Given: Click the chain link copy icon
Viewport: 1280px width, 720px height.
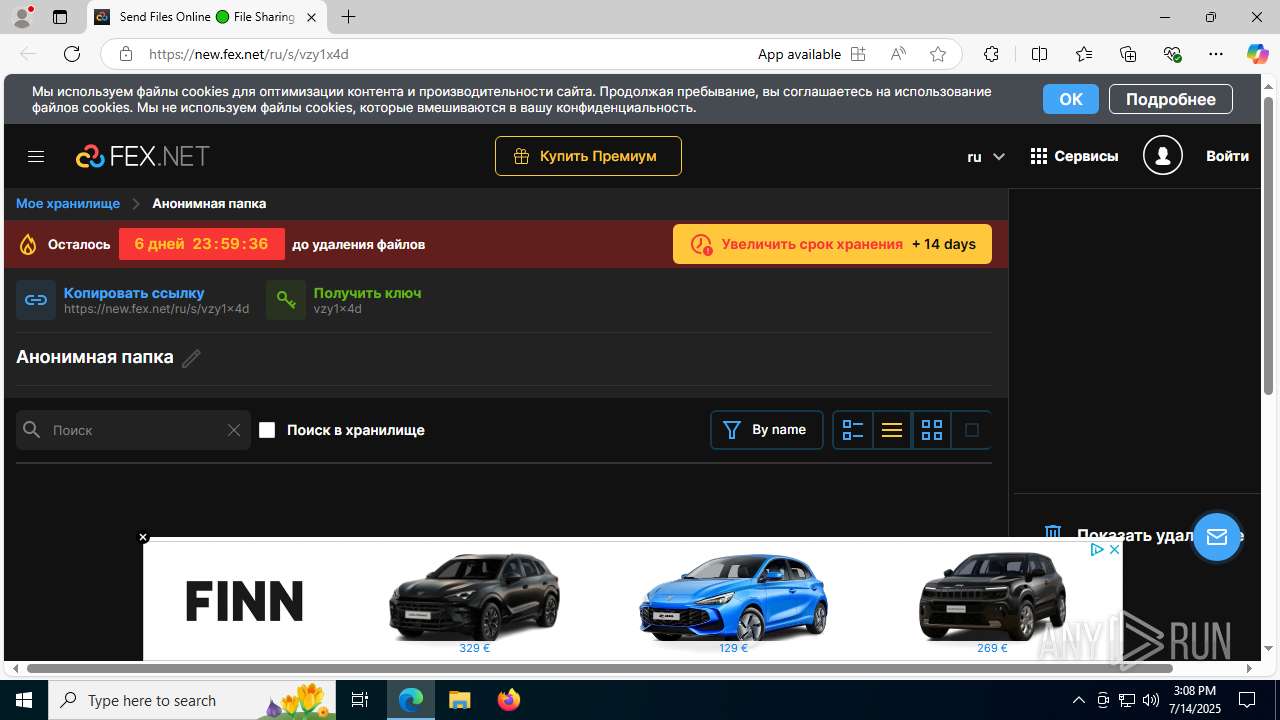Looking at the screenshot, I should tap(36, 300).
